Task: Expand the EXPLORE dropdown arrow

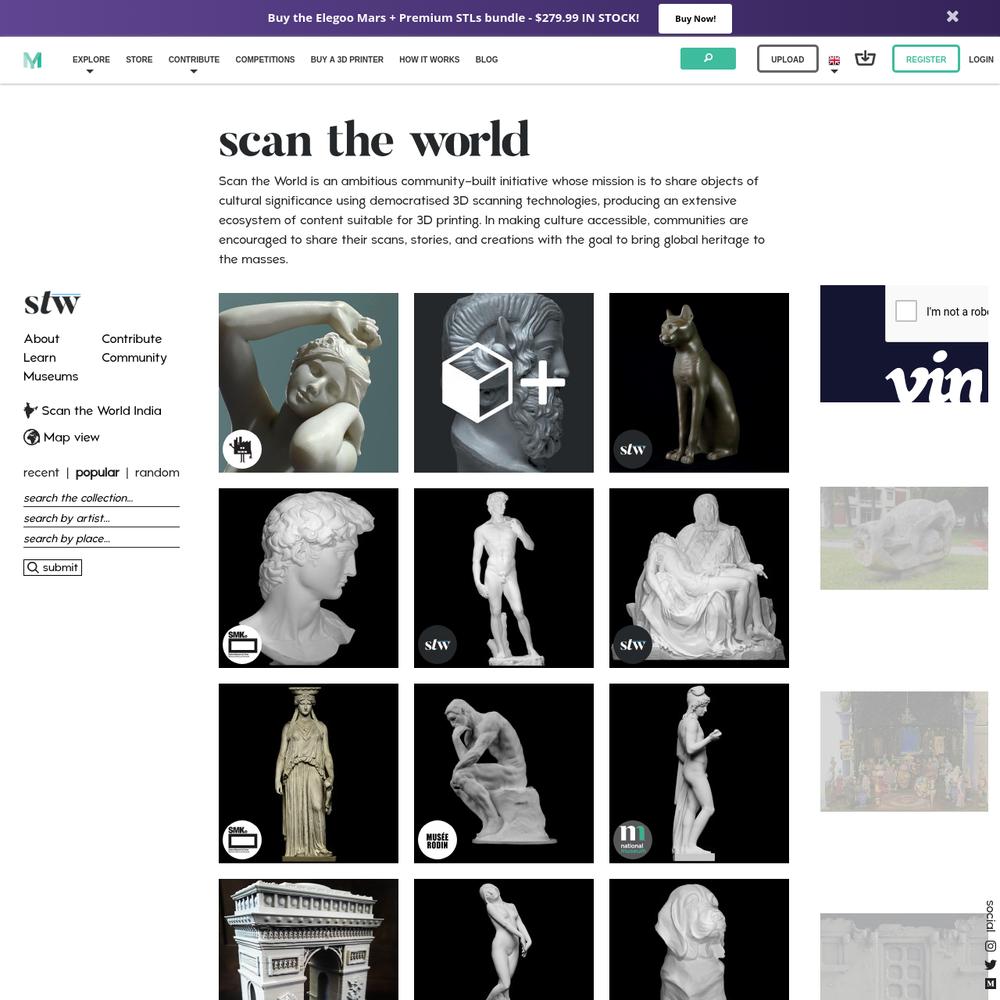Action: [x=90, y=71]
